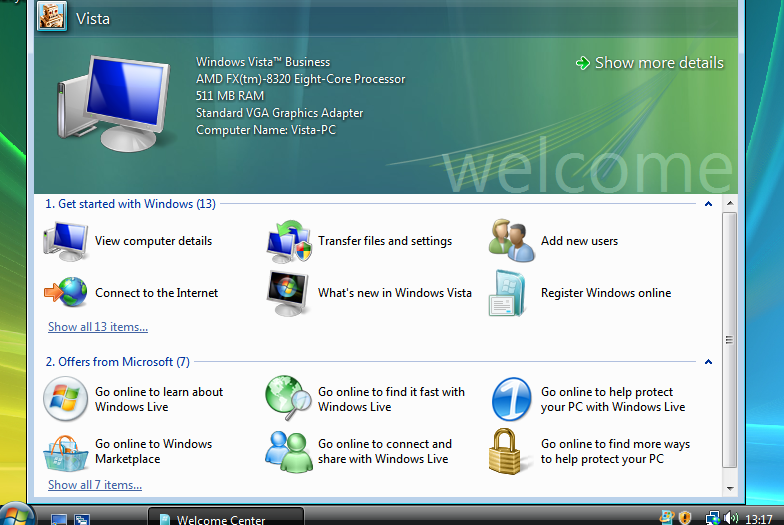Open the Windows Marketplace basket icon
This screenshot has width=784, height=525.
[66, 454]
